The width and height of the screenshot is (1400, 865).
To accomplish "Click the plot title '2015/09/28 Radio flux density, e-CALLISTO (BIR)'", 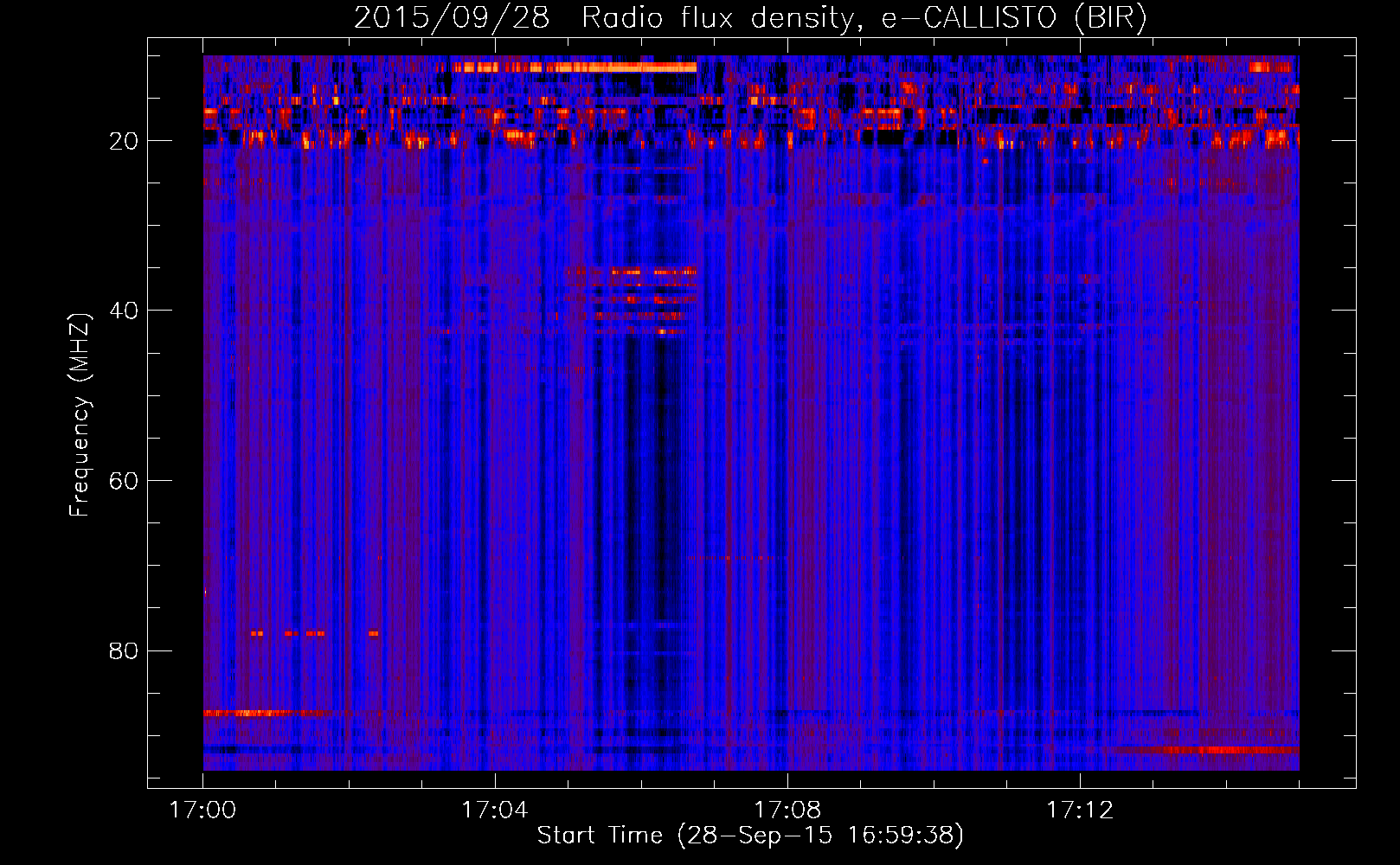I will (750, 17).
